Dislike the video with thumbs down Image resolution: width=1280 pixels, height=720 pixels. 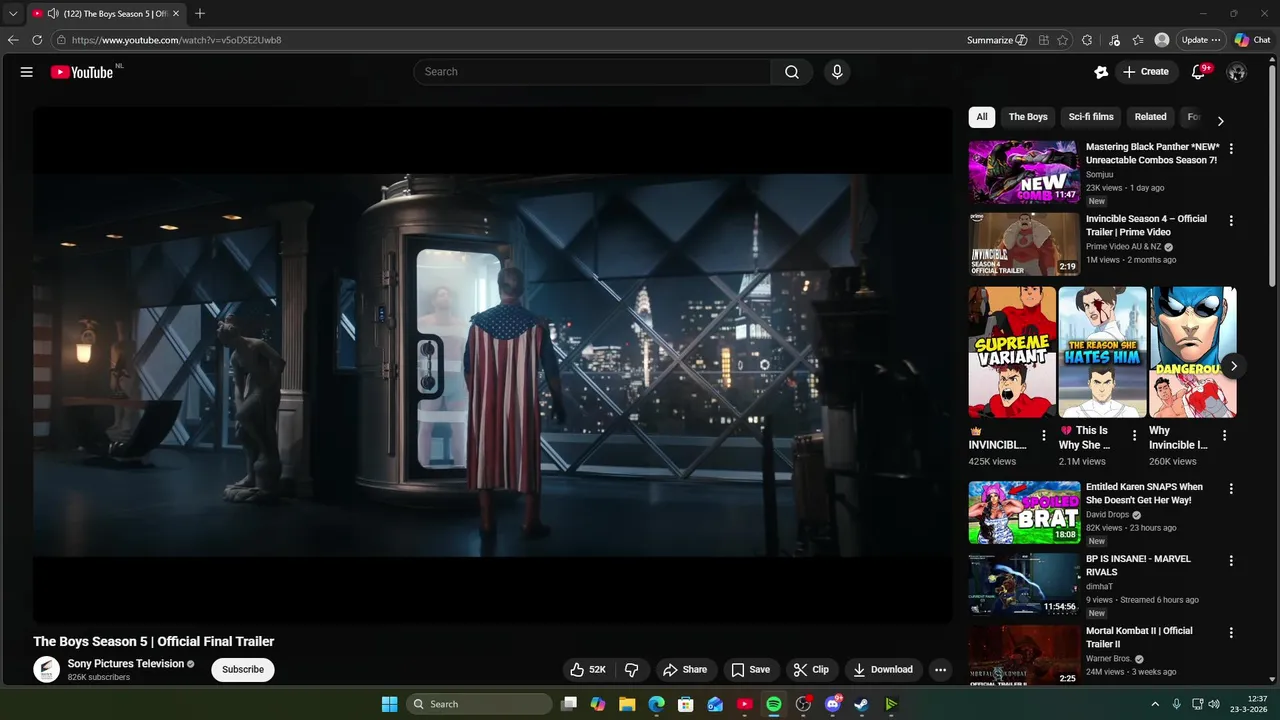[x=632, y=670]
